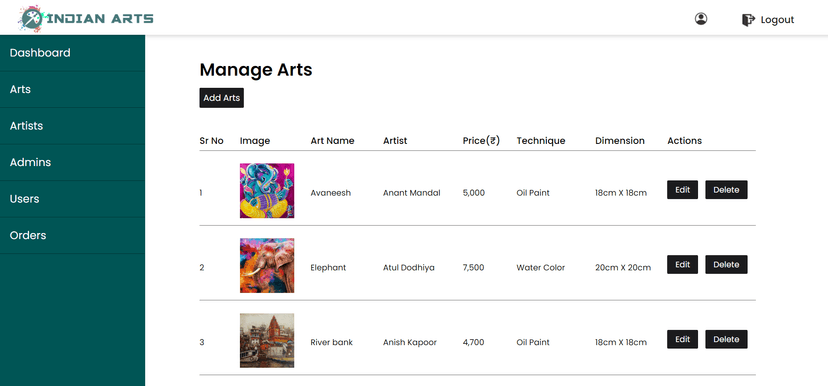The image size is (828, 386).
Task: Click the Indian Arts logo icon
Action: pos(32,18)
